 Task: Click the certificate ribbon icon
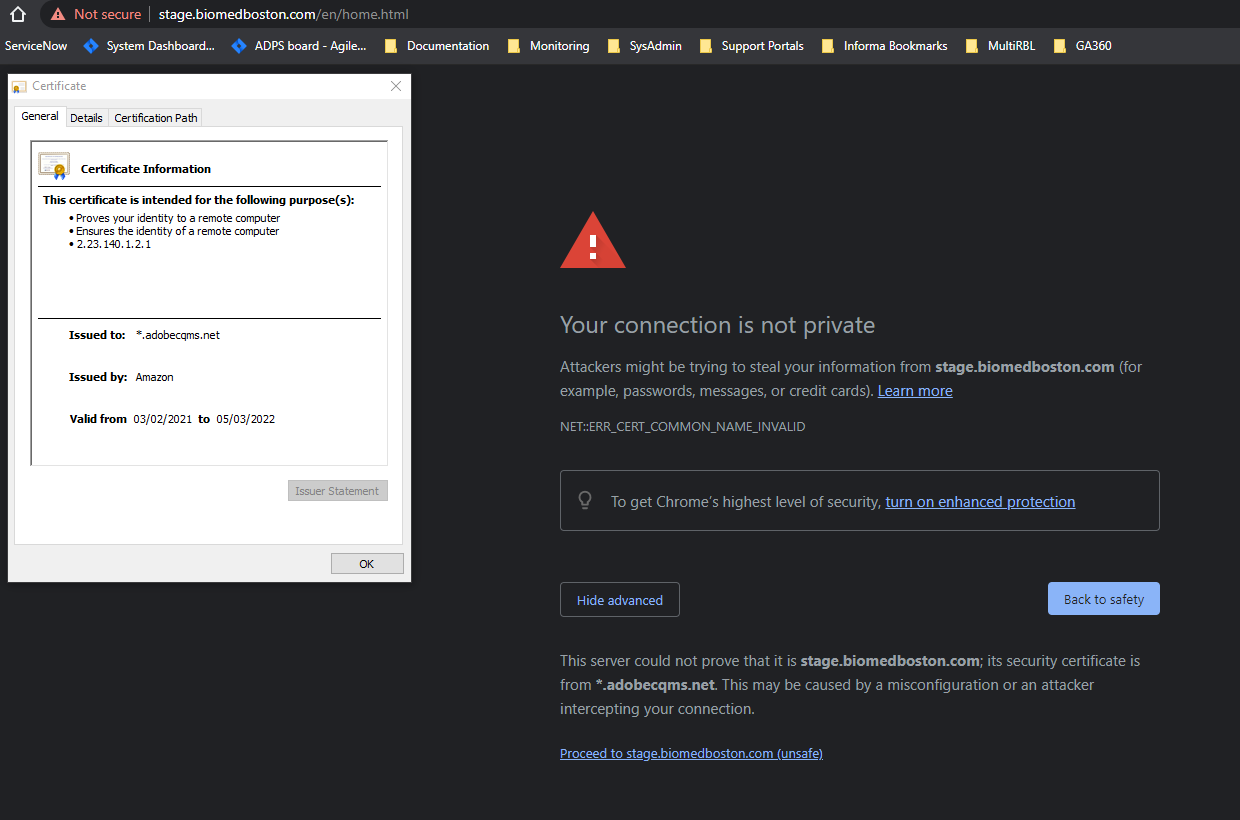point(54,165)
